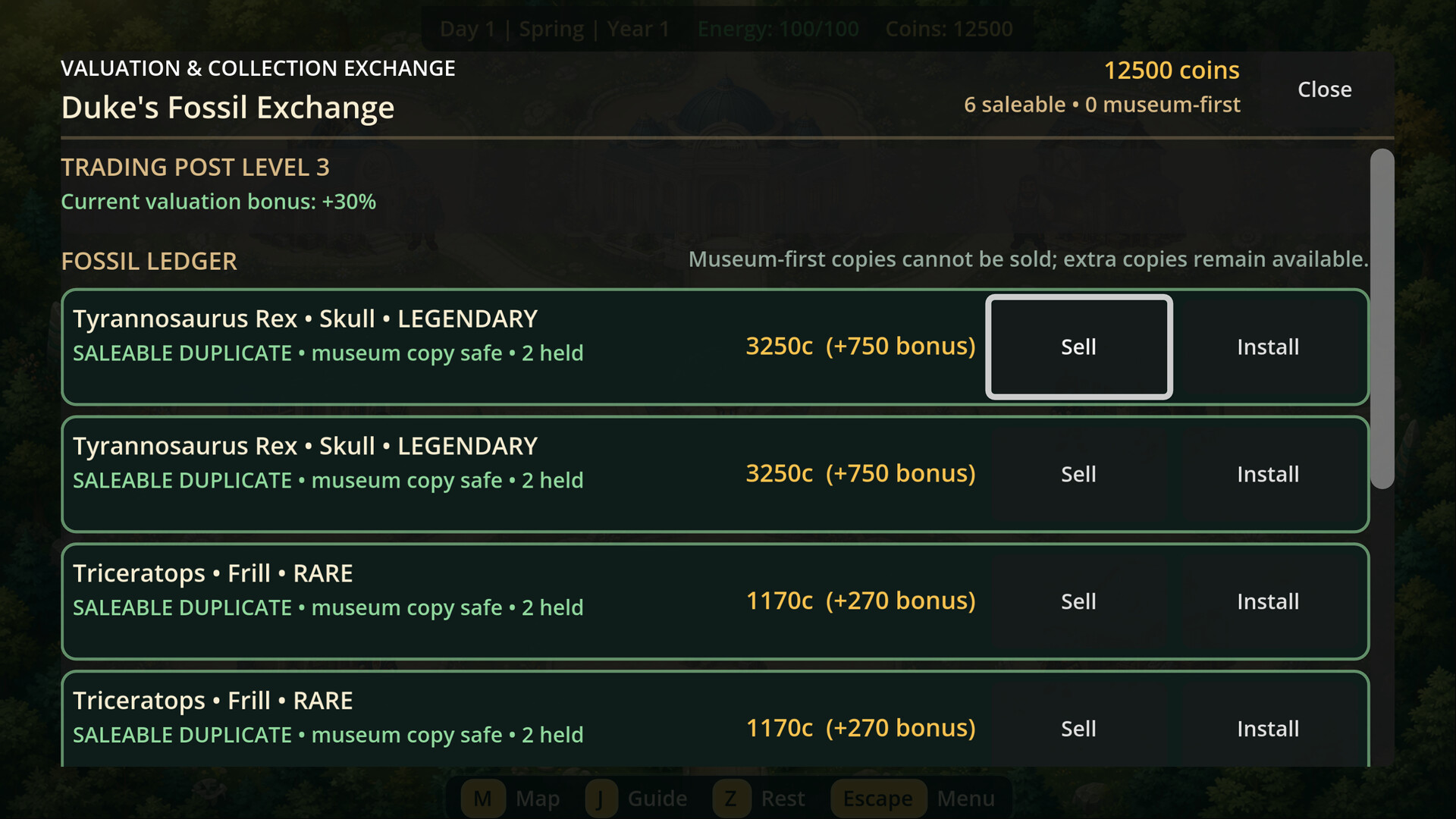Install the second Triceratops Frill
This screenshot has height=819, width=1456.
point(1268,729)
